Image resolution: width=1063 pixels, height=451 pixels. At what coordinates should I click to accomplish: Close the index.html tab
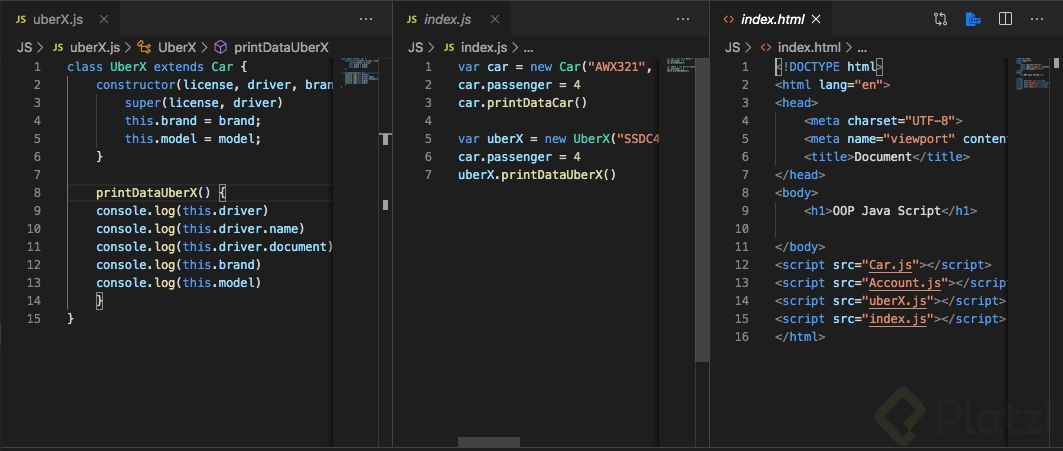(816, 19)
